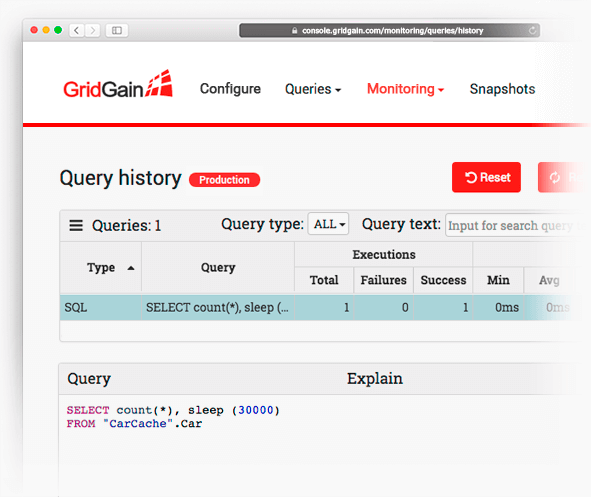Viewport: 591px width, 497px height.
Task: Click the Total executions column header
Action: [324, 280]
